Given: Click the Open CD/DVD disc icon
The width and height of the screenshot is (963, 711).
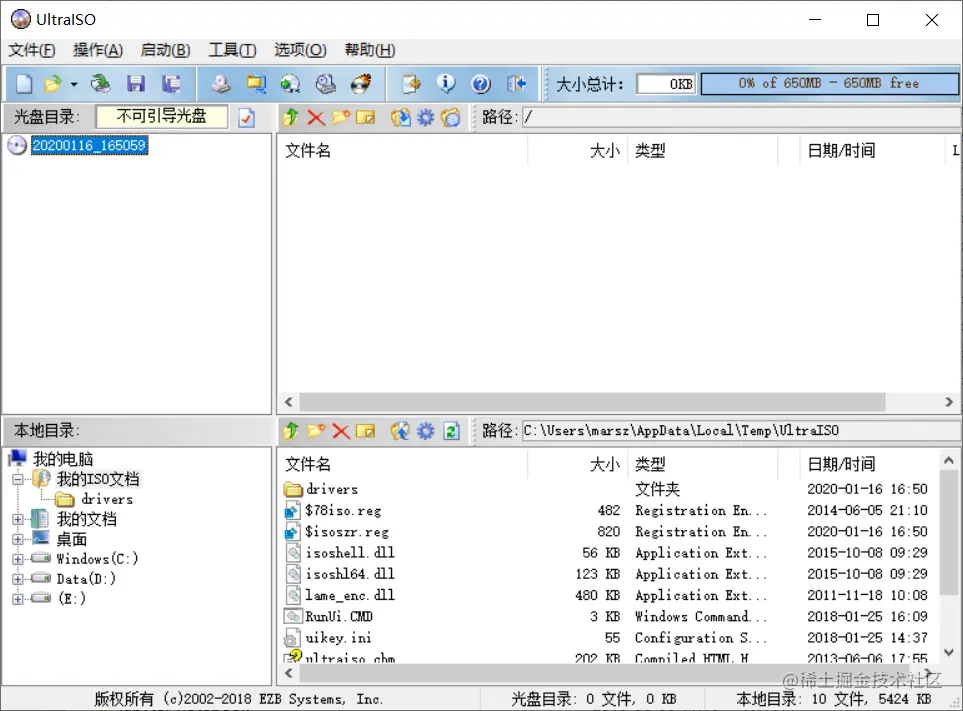Looking at the screenshot, I should 101,84.
